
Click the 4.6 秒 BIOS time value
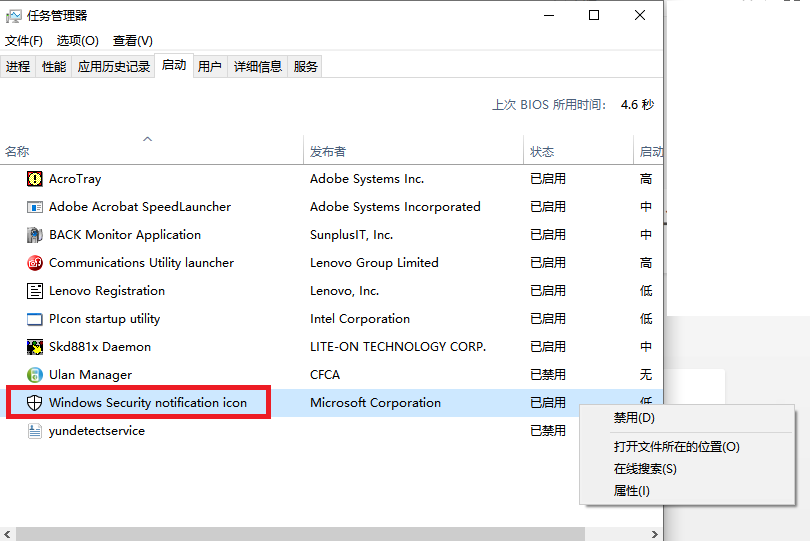coord(637,105)
